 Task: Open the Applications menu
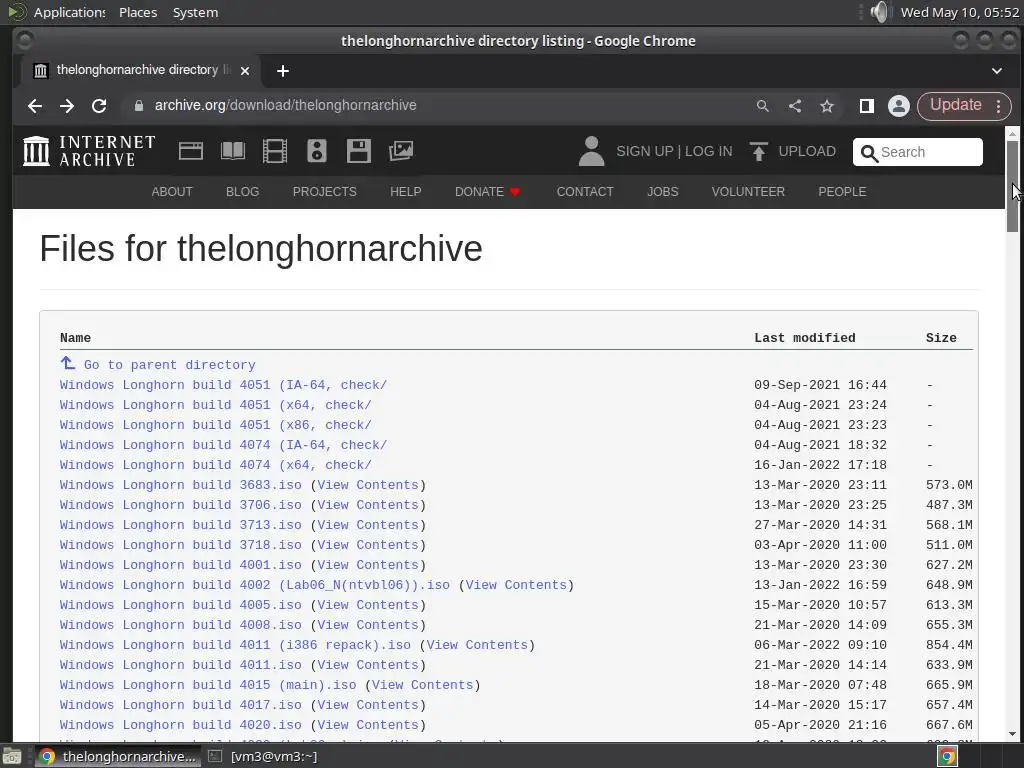pyautogui.click(x=69, y=12)
